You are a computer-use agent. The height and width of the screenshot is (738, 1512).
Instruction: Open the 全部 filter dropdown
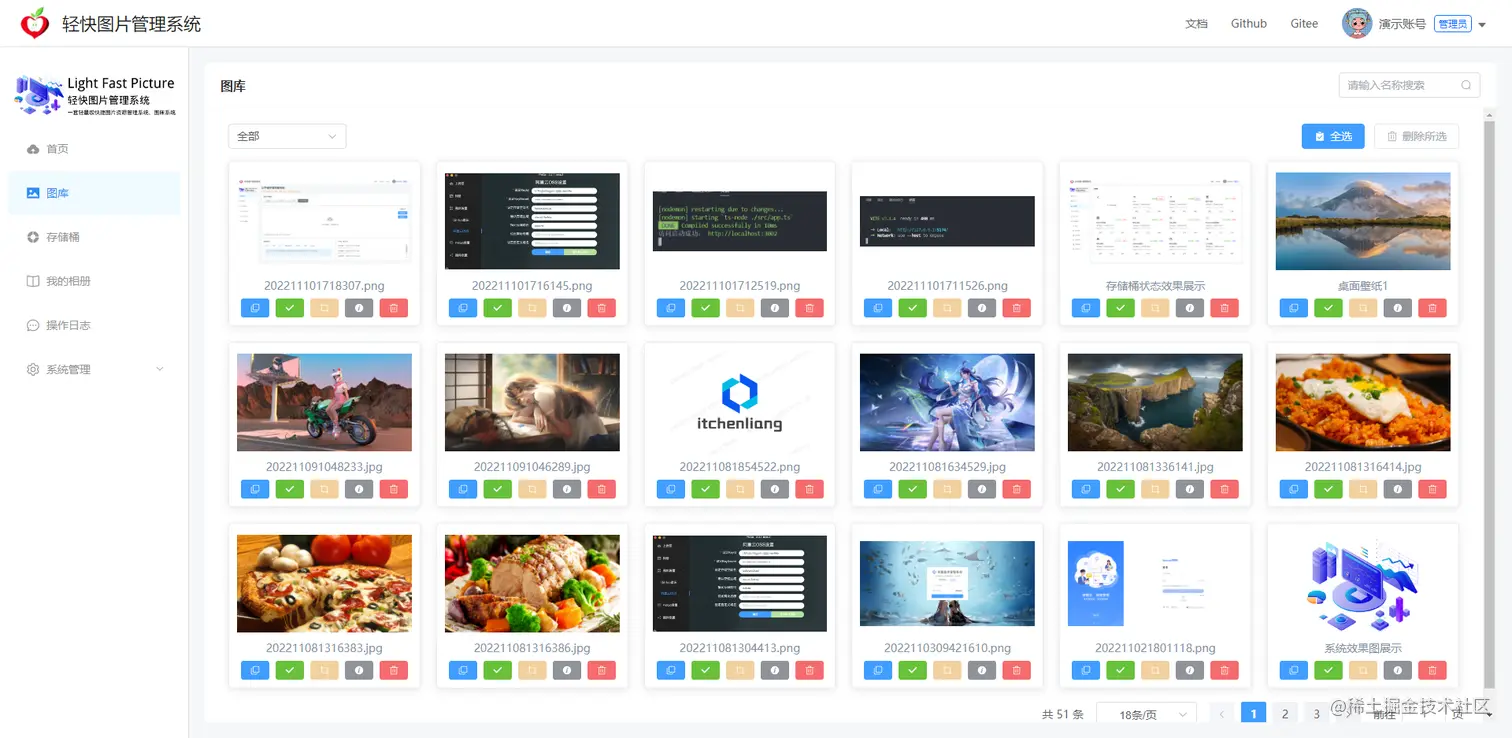[287, 136]
